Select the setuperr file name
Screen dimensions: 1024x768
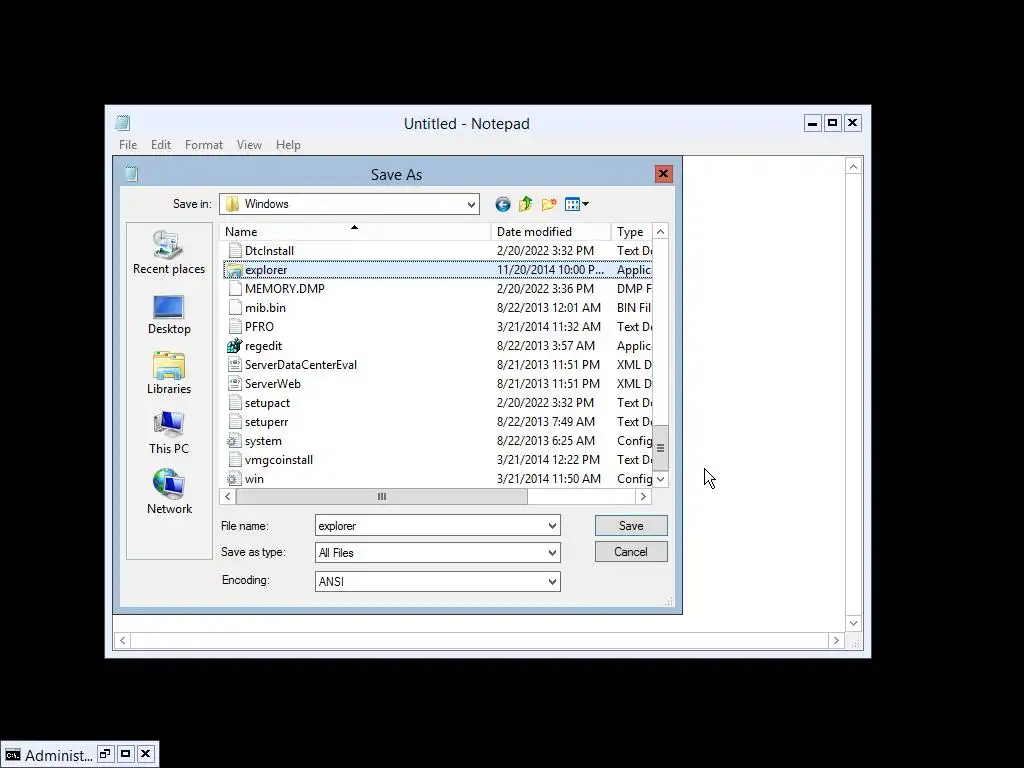(266, 422)
